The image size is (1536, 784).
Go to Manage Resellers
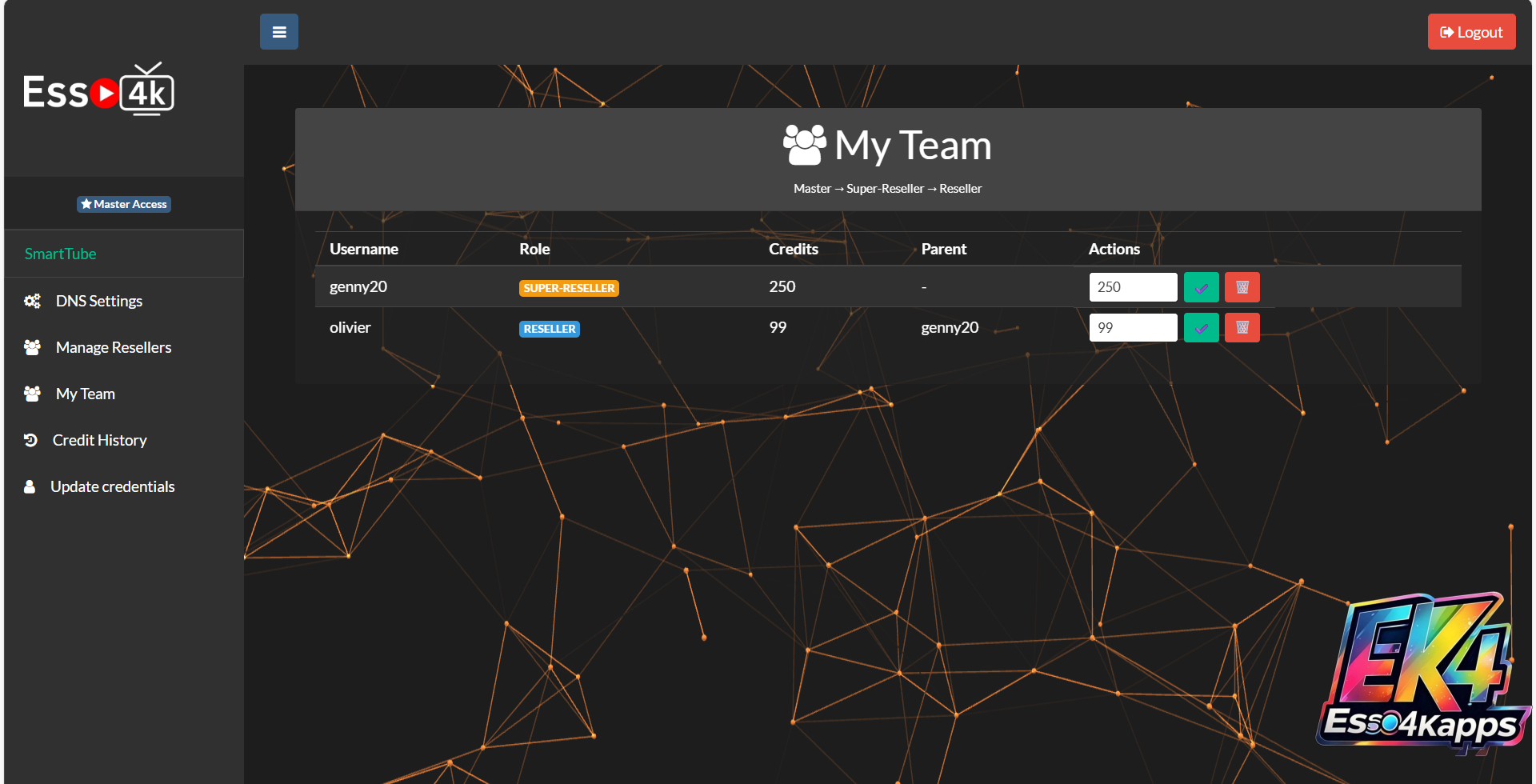pyautogui.click(x=113, y=347)
